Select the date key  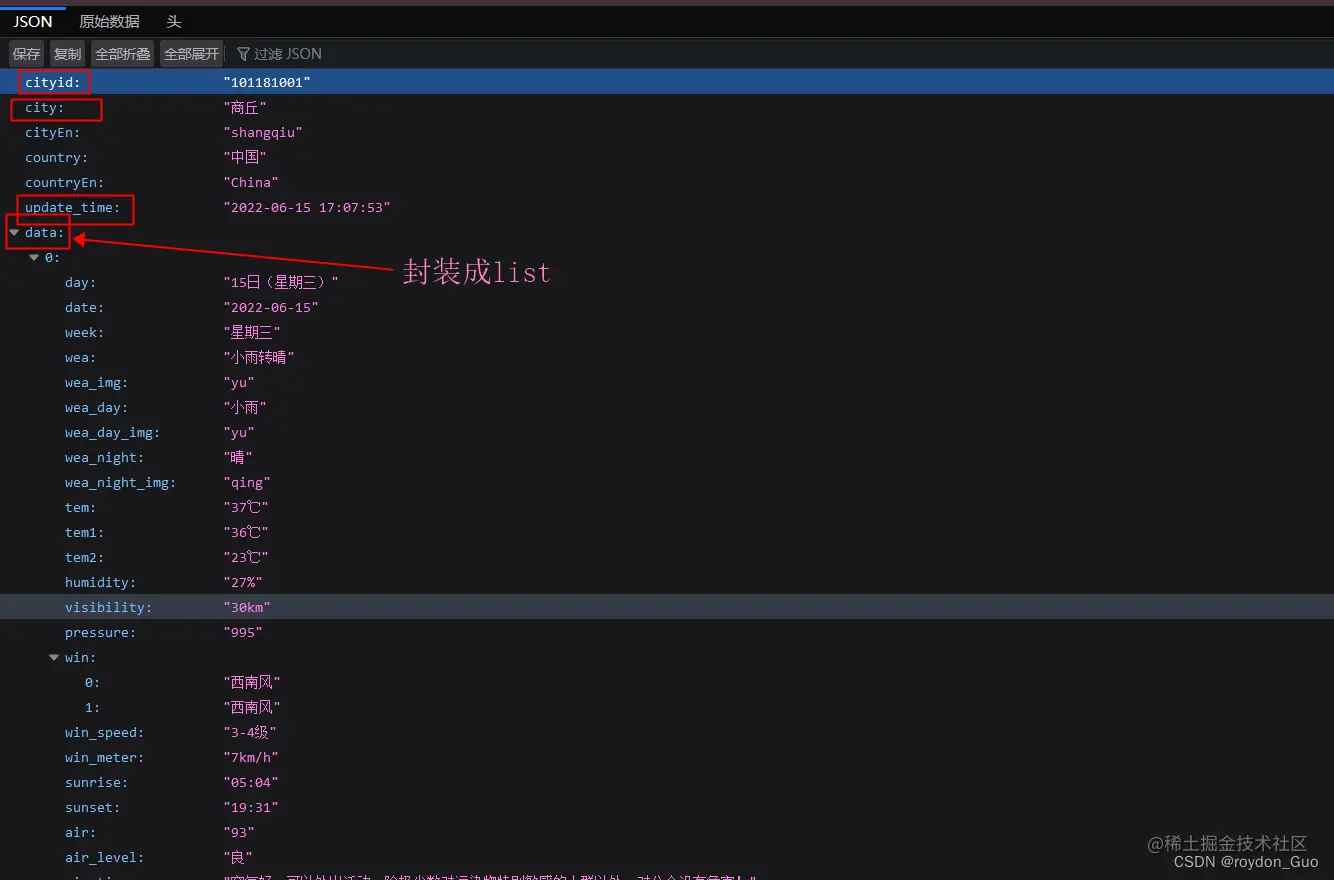coord(84,307)
